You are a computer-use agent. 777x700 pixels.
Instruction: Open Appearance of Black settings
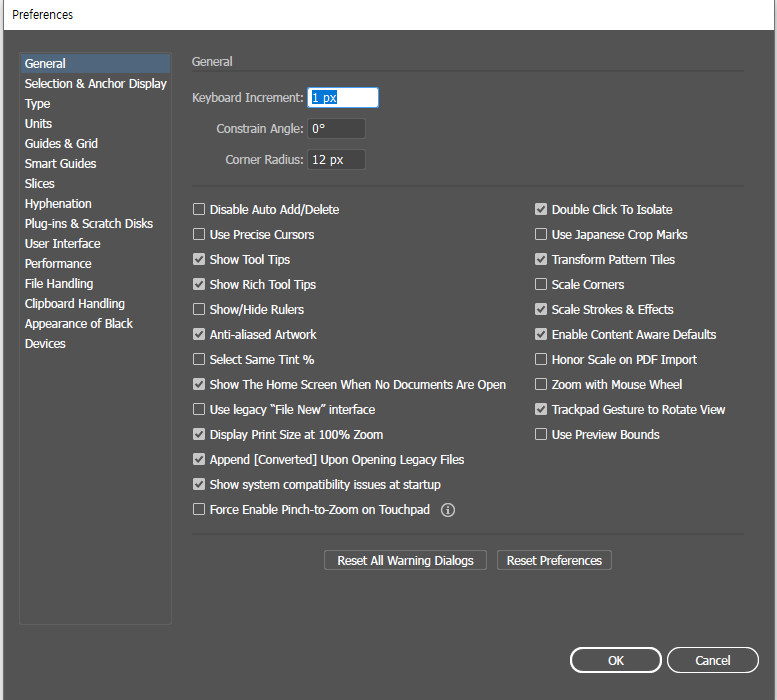tap(96, 323)
